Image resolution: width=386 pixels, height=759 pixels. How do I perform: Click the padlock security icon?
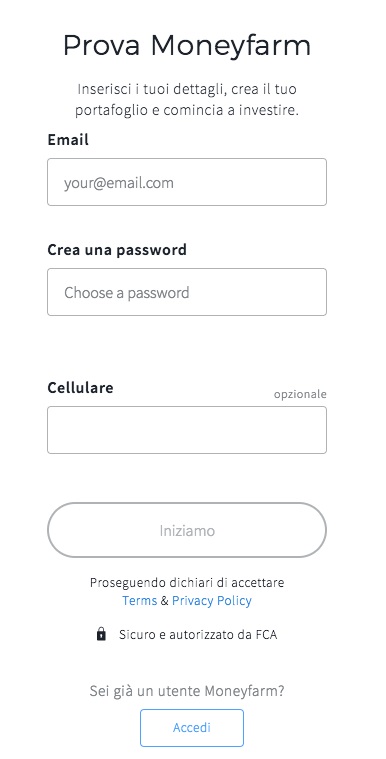[x=101, y=634]
